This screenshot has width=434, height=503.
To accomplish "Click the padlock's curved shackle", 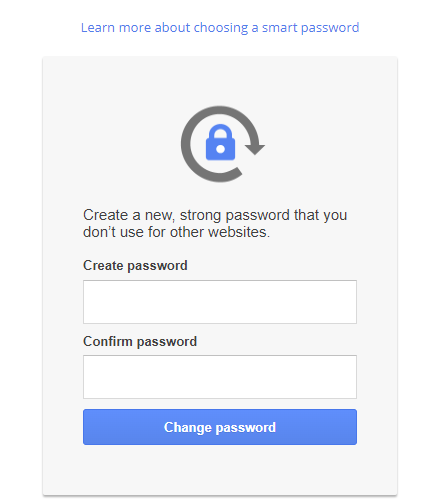I will coord(220,131).
